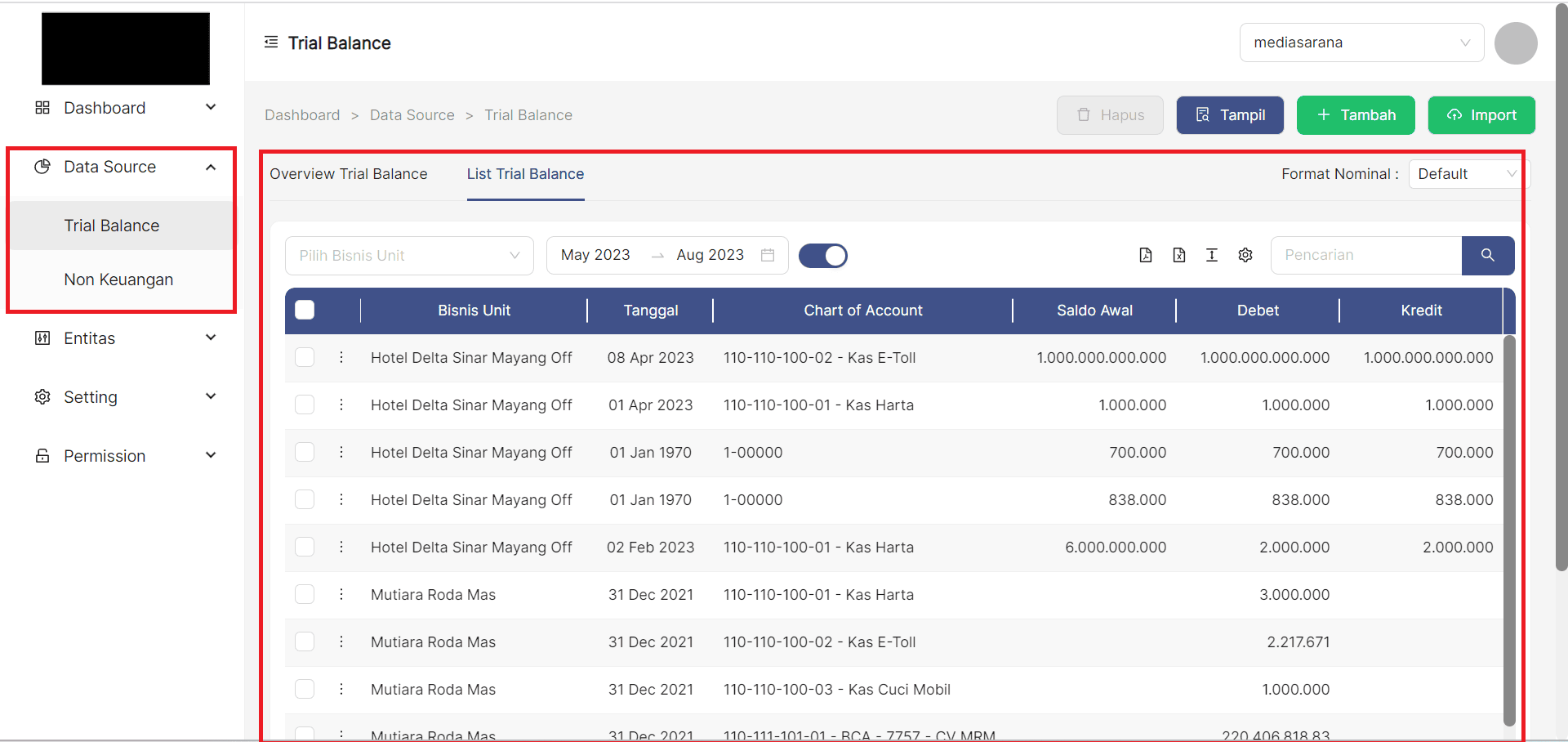
Task: Click the green Tambah button
Action: pyautogui.click(x=1356, y=115)
